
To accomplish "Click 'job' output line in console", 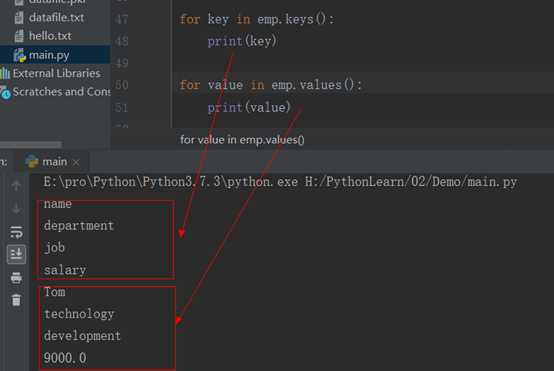I will coord(54,248).
